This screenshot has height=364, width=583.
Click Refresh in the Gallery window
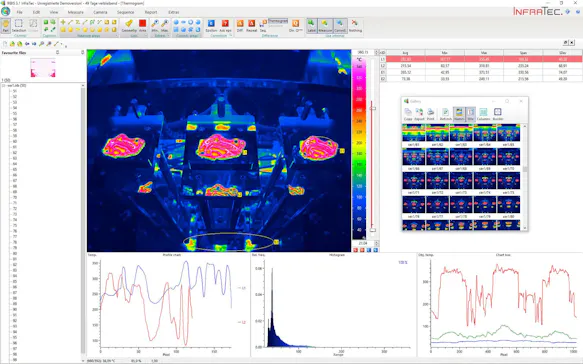pos(445,114)
